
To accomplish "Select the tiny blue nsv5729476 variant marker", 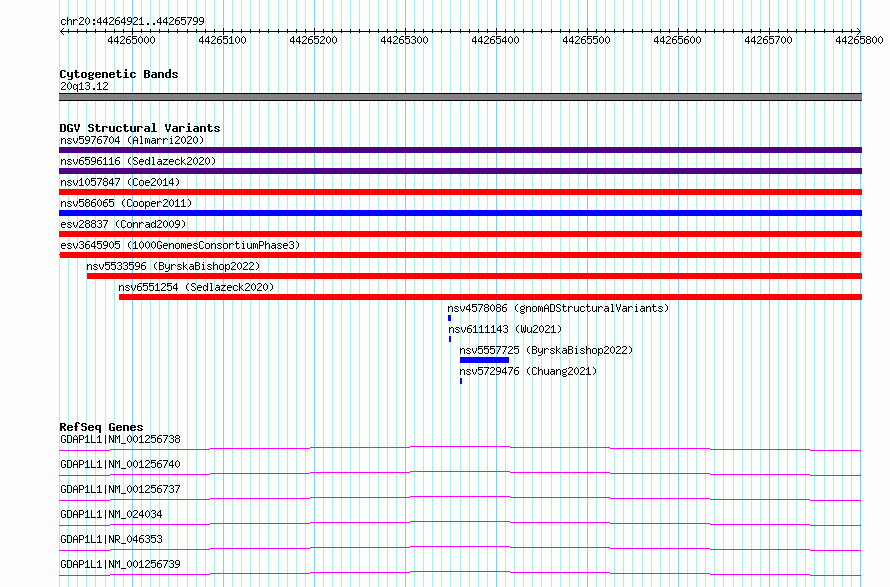I will point(461,381).
